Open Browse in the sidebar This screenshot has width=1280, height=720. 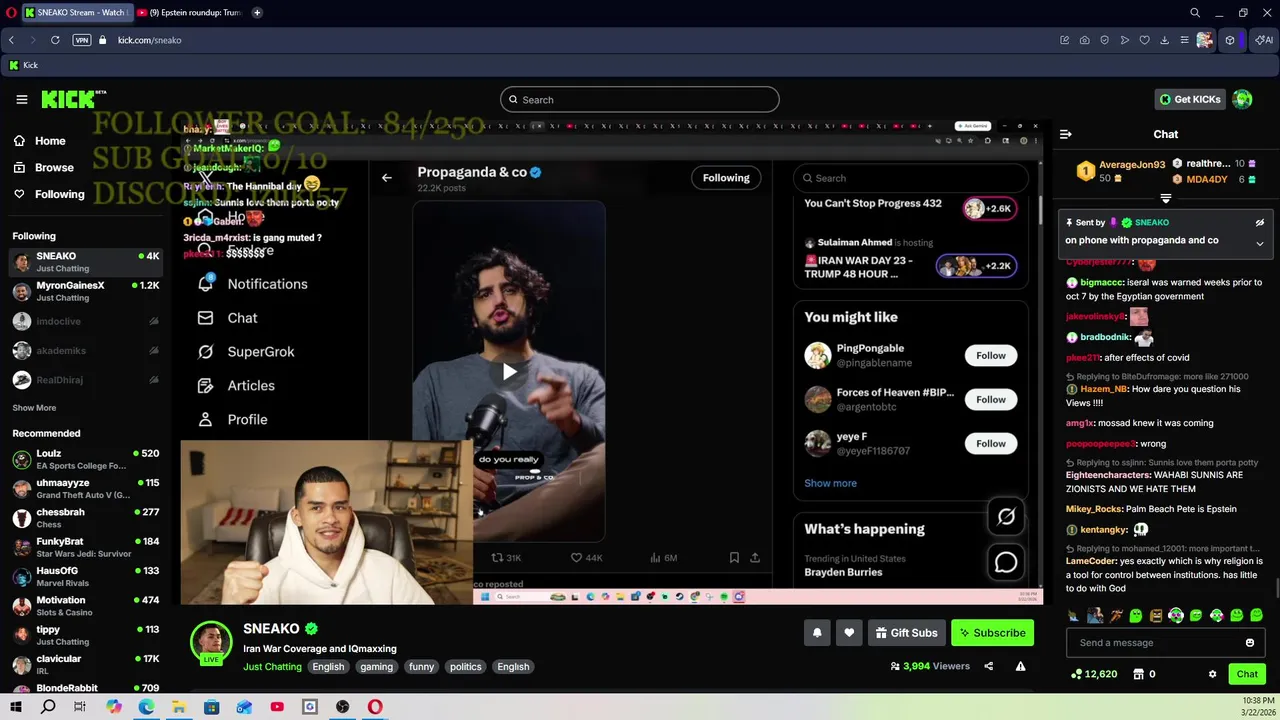[x=43, y=167]
